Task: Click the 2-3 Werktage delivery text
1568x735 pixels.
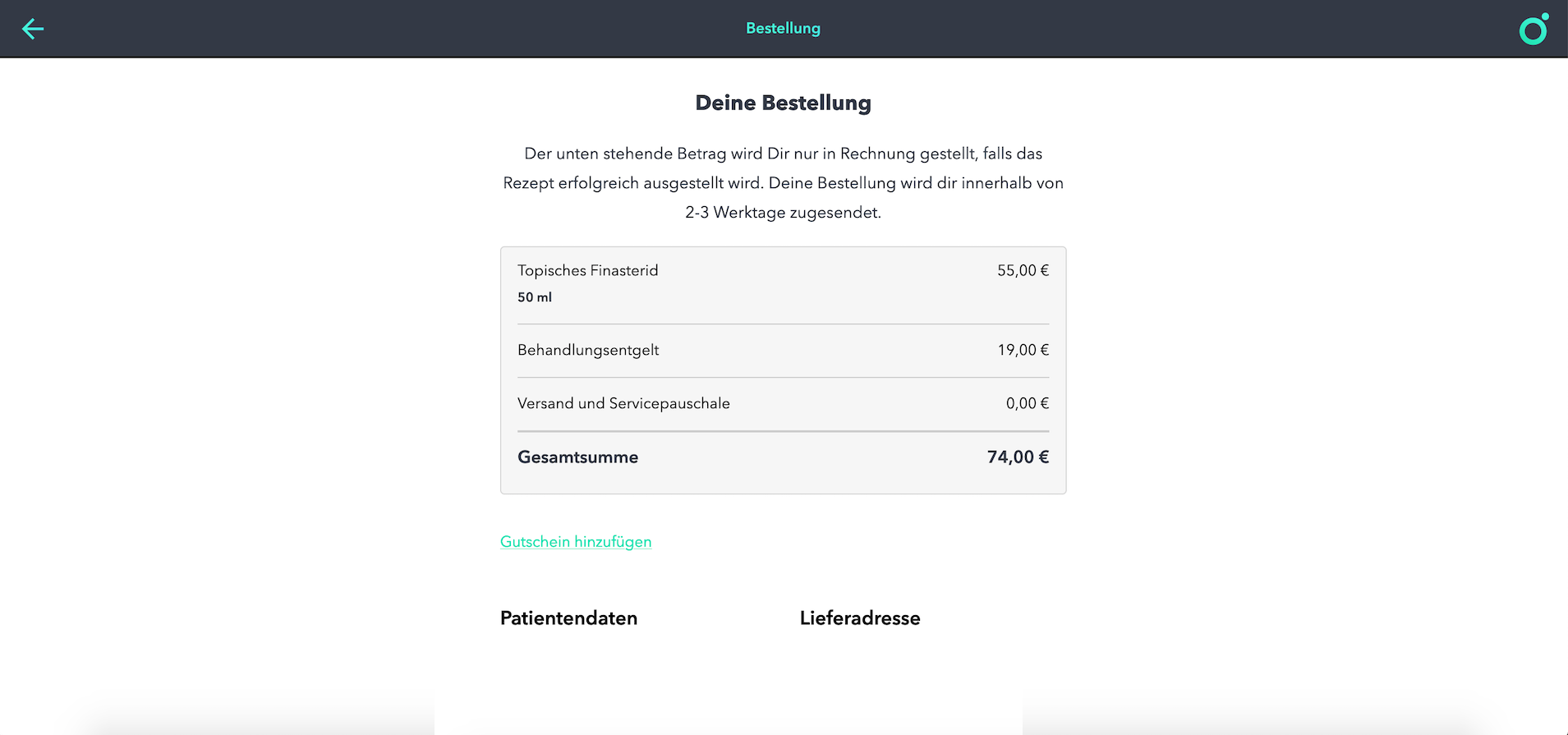Action: 783,213
